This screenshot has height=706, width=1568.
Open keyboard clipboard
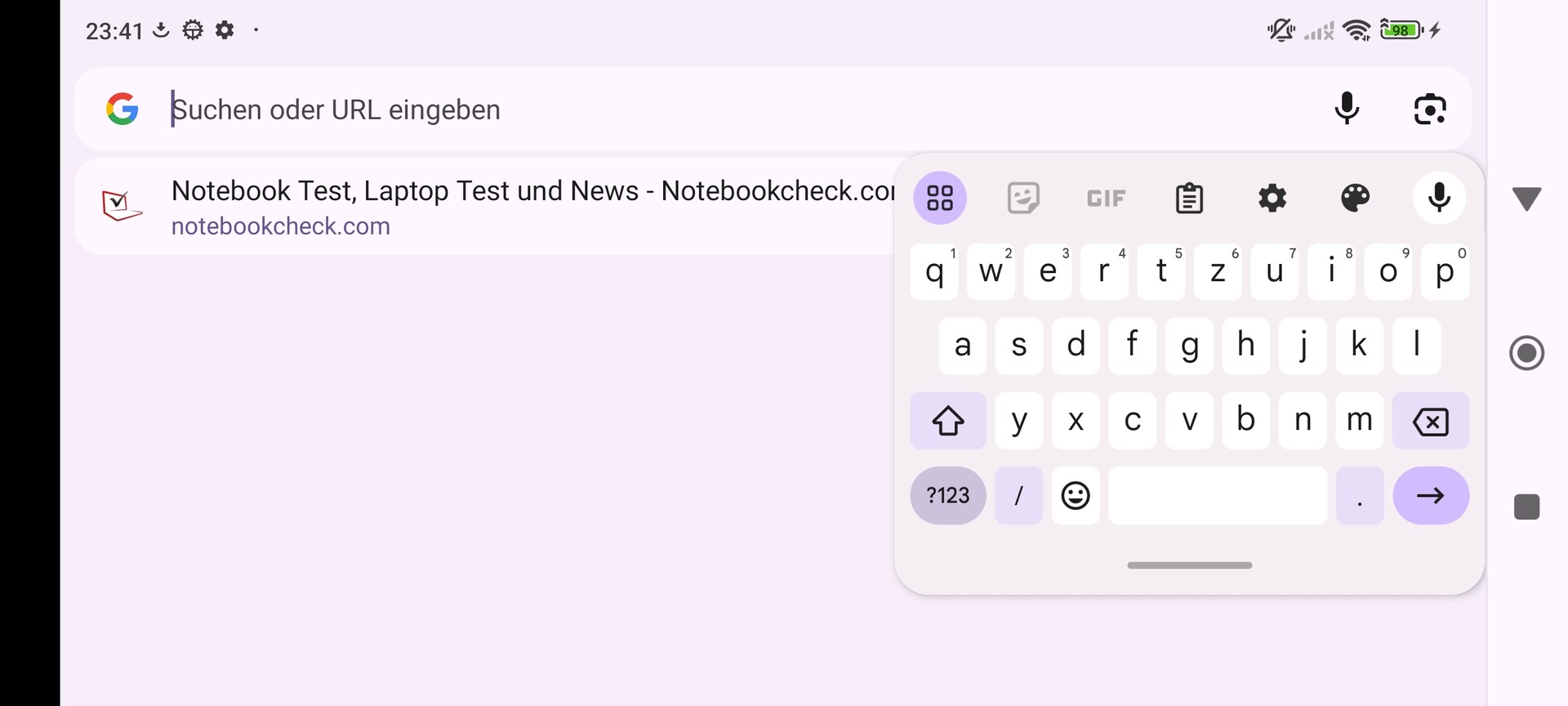1189,198
